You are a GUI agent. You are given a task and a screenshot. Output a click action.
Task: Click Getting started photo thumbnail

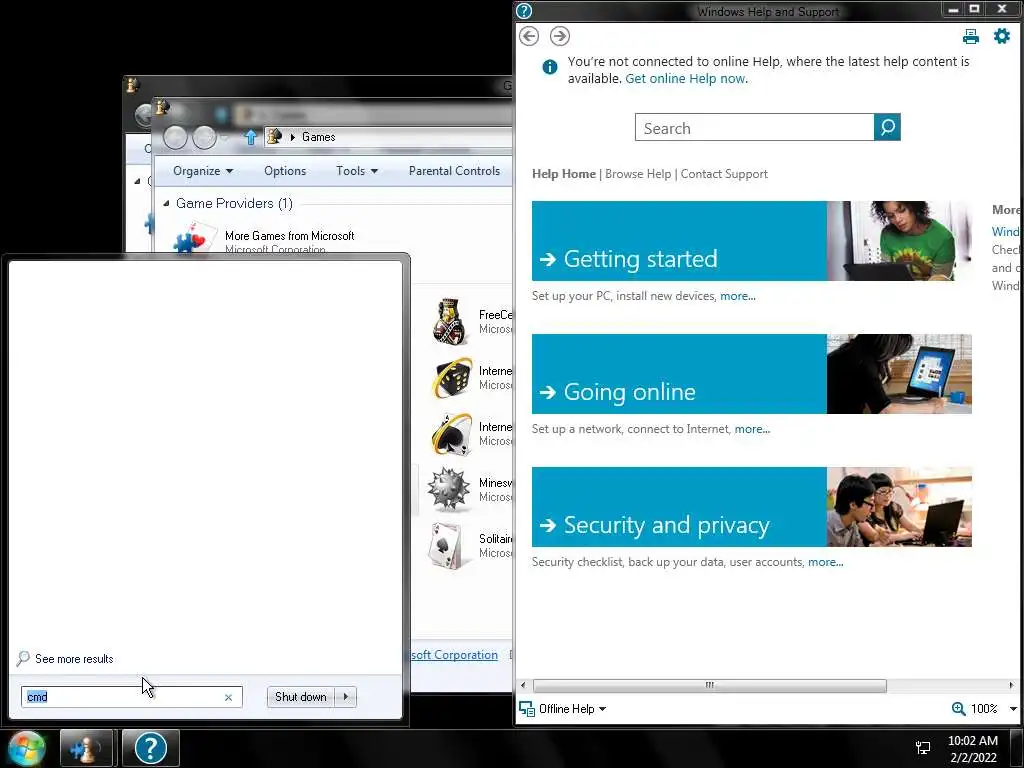point(899,241)
